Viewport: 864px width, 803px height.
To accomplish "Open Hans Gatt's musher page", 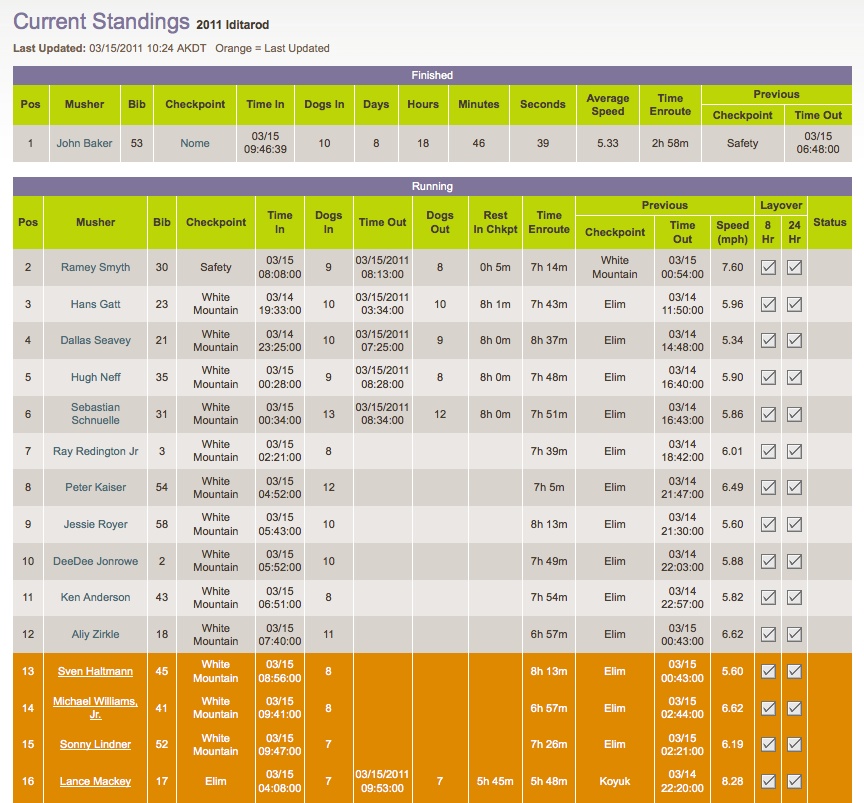I will point(95,304).
